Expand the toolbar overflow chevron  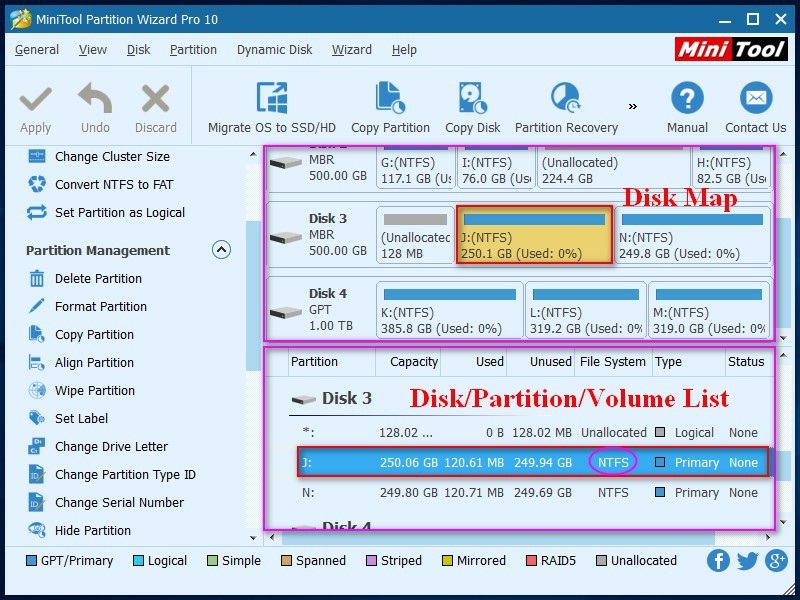click(633, 106)
